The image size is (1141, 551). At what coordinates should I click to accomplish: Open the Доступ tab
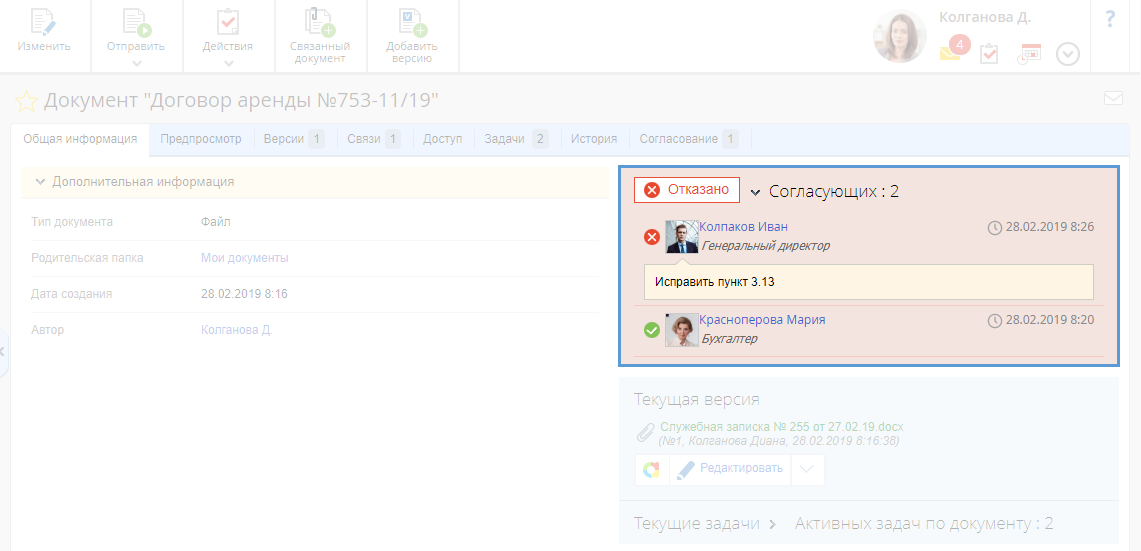(x=443, y=139)
